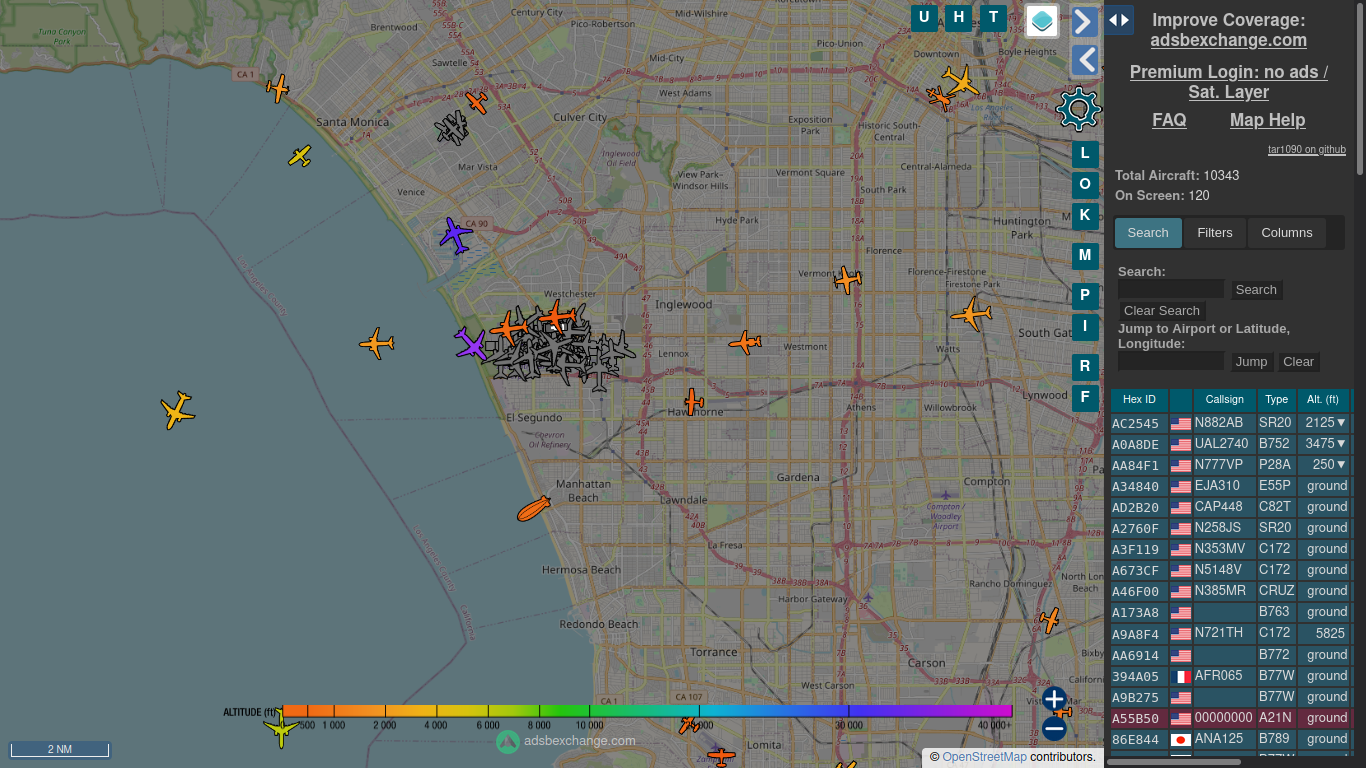Switch to the Search tab
This screenshot has width=1366, height=768.
[x=1148, y=233]
